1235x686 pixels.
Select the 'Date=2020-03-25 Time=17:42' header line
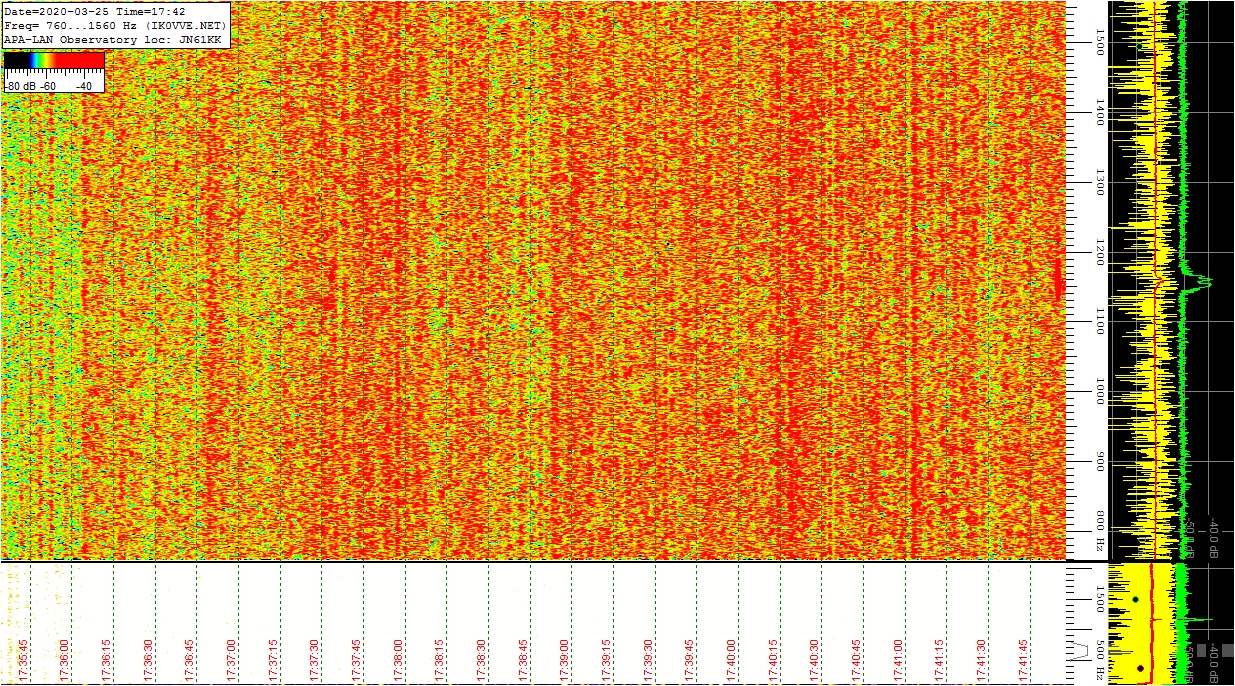pos(95,12)
